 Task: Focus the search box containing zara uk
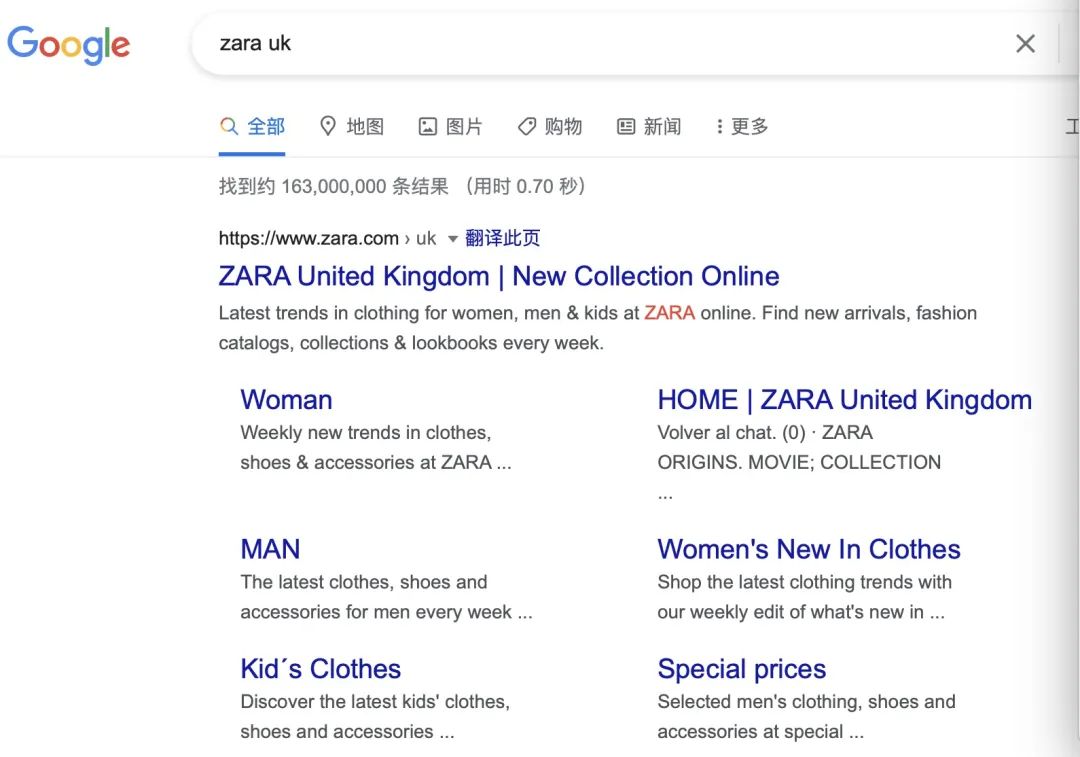(x=600, y=43)
